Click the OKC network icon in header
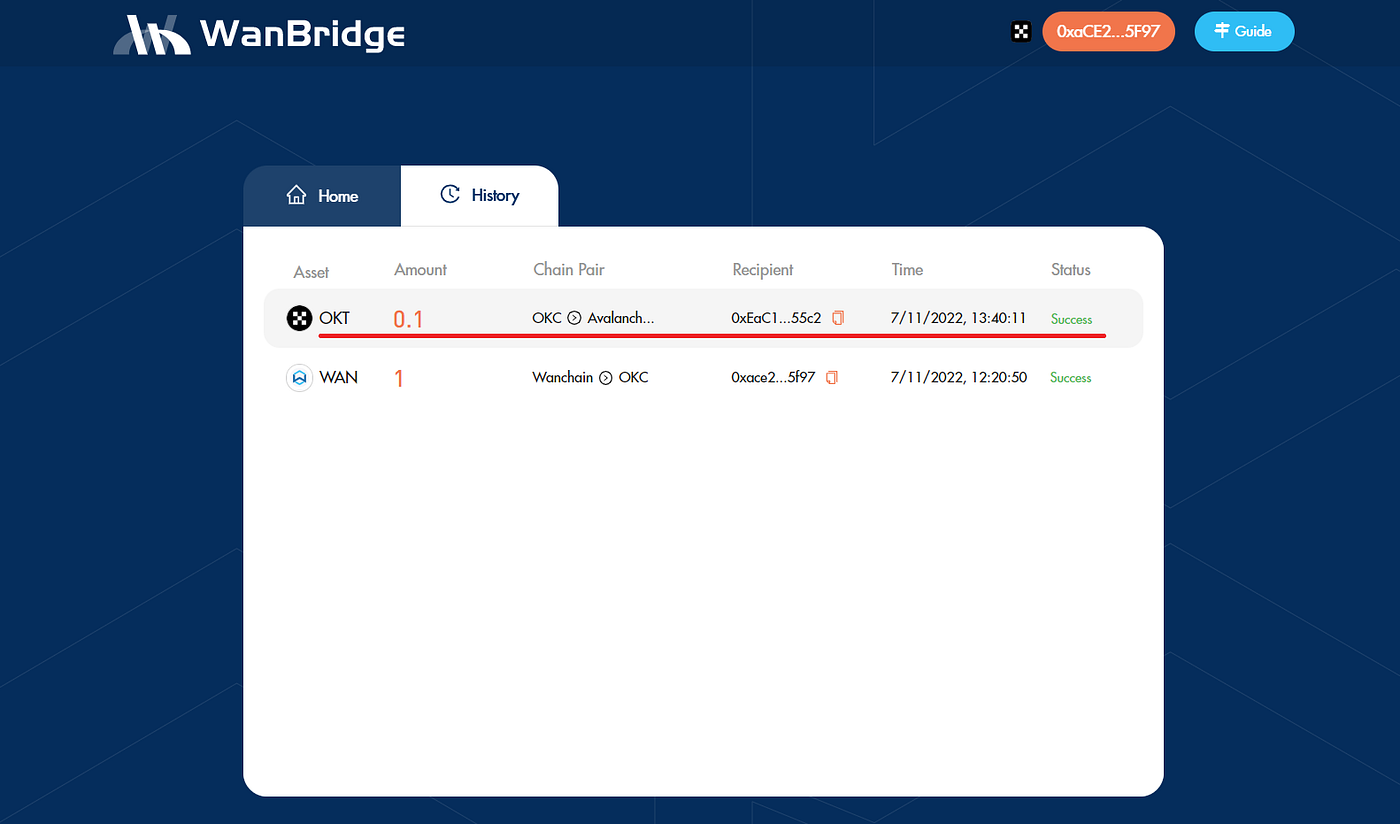The image size is (1400, 824). (1020, 32)
